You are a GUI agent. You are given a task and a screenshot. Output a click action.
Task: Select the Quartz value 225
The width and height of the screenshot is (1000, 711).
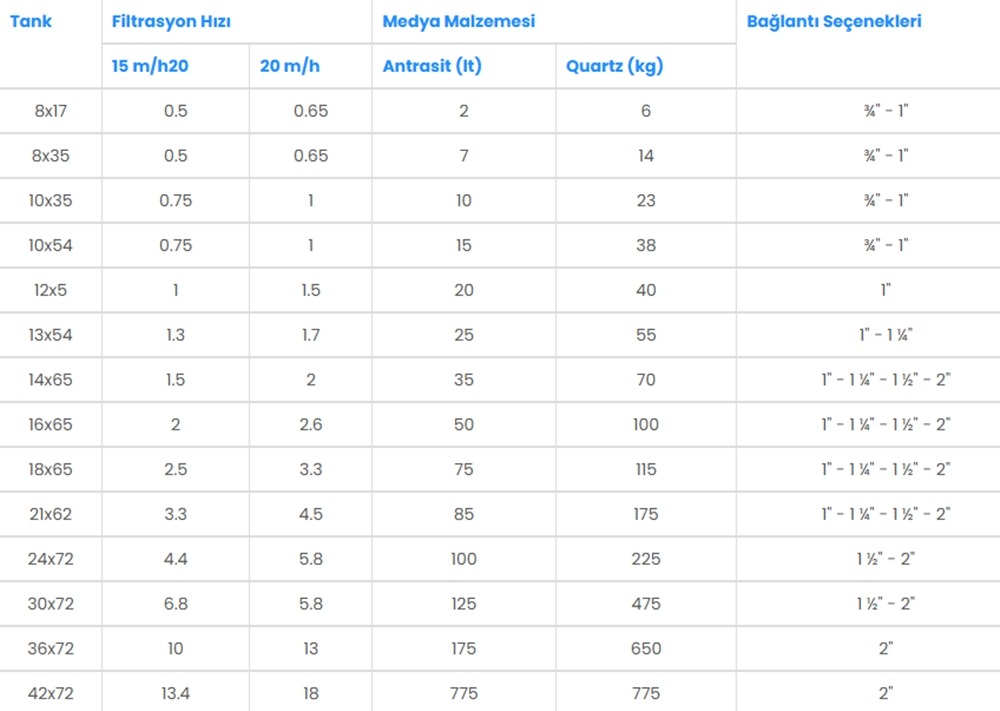(646, 559)
